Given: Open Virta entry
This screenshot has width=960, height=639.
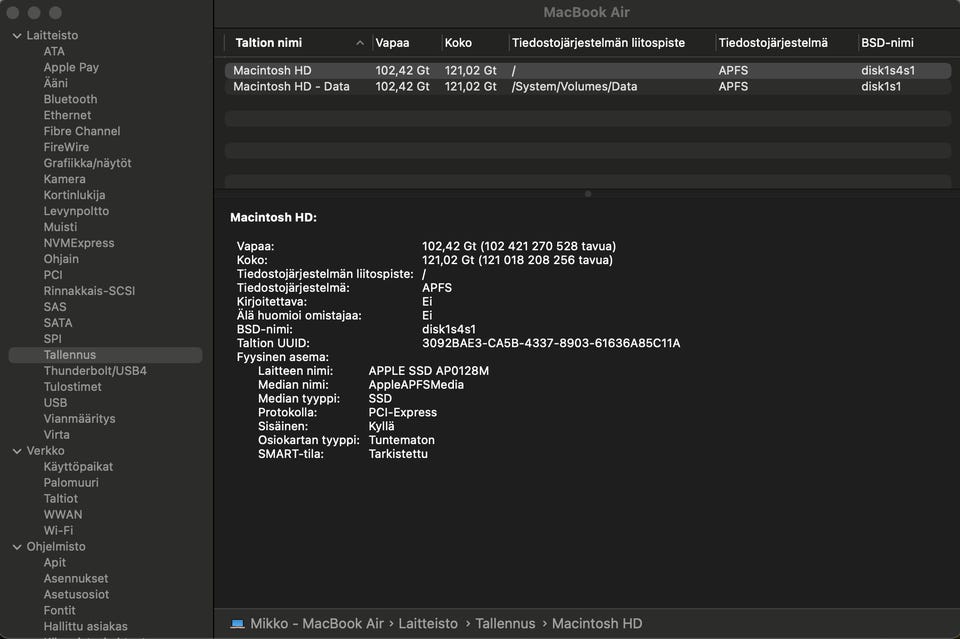Looking at the screenshot, I should [x=56, y=435].
